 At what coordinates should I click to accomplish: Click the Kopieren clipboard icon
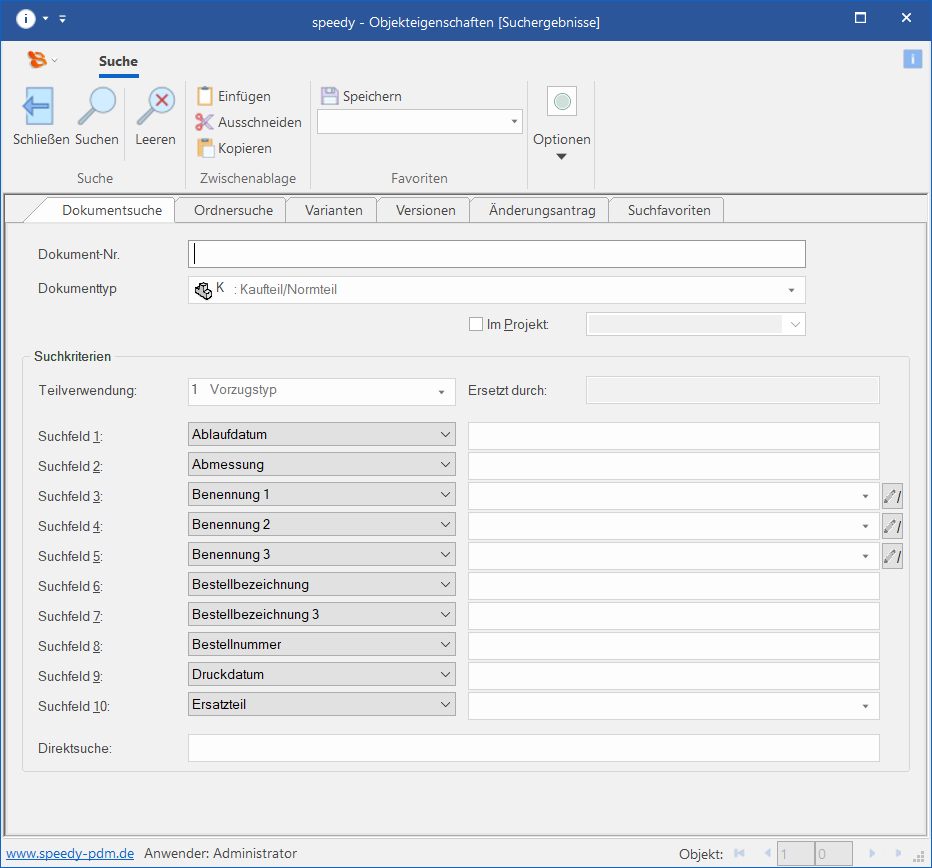(205, 148)
